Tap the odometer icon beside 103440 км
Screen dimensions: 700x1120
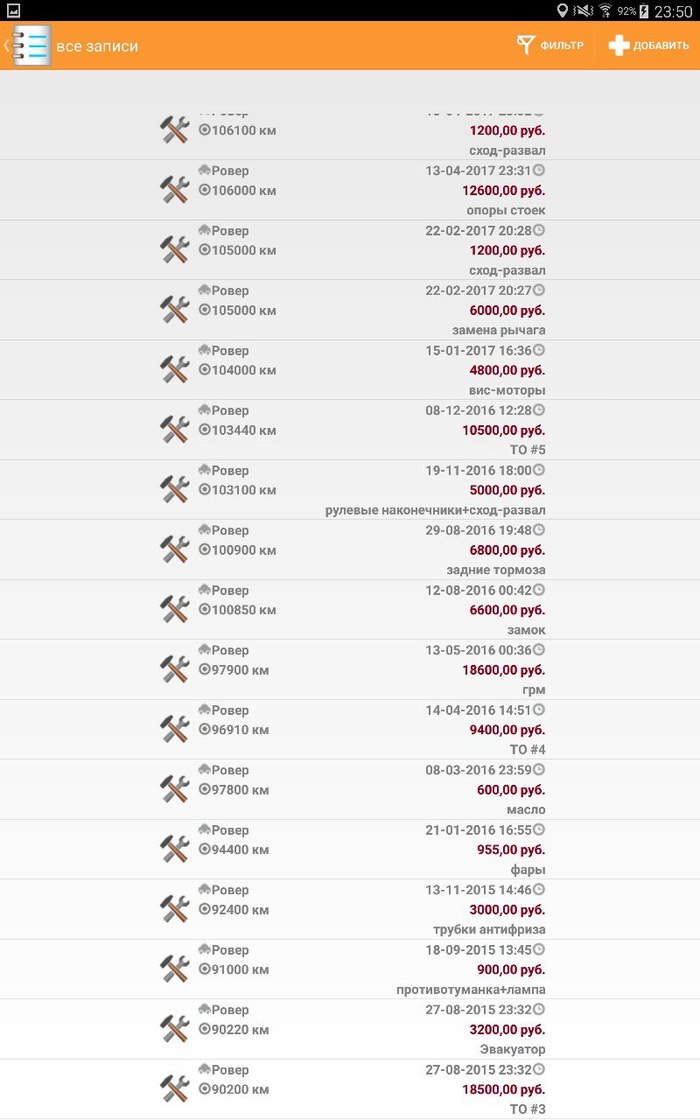(x=204, y=430)
